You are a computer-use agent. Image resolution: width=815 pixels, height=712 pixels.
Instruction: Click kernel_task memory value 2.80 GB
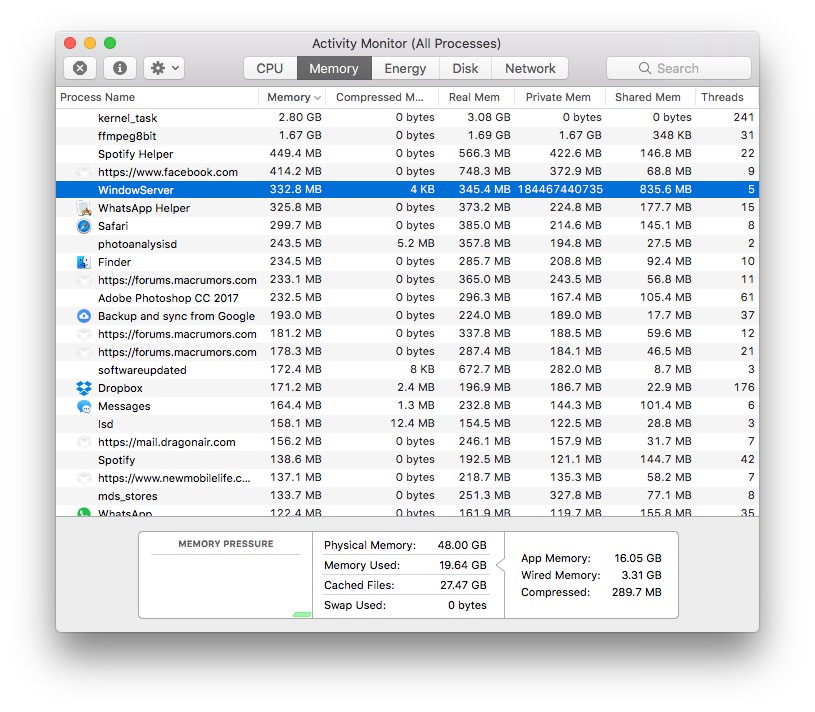coord(300,117)
